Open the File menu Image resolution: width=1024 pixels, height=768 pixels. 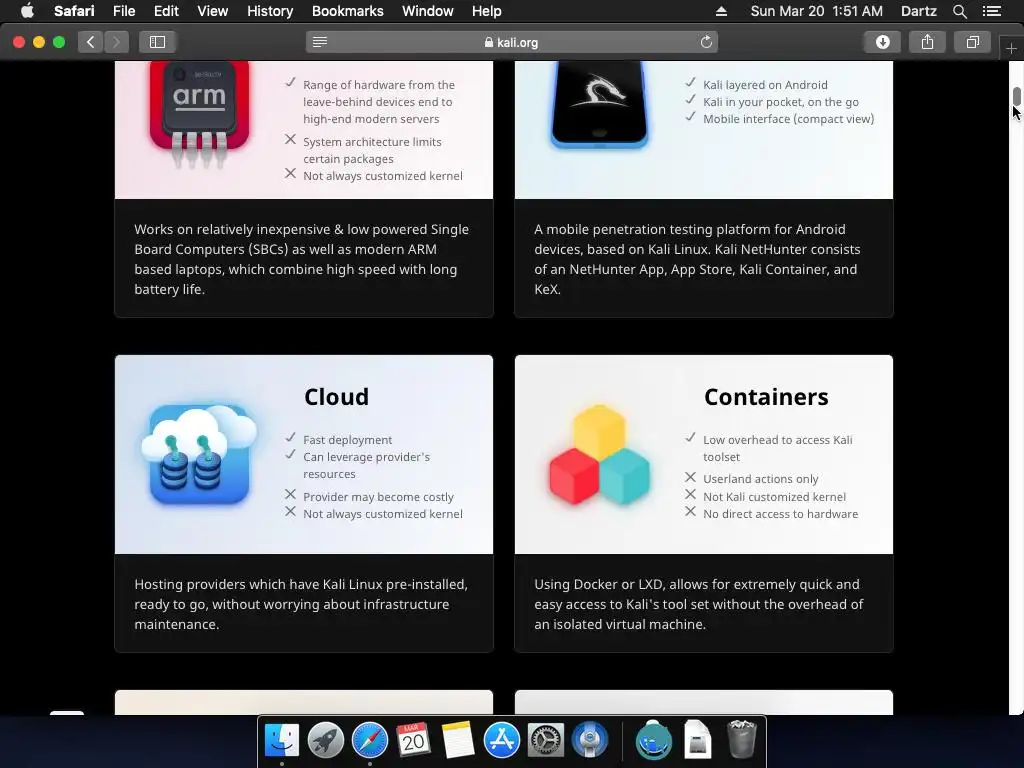click(x=124, y=11)
